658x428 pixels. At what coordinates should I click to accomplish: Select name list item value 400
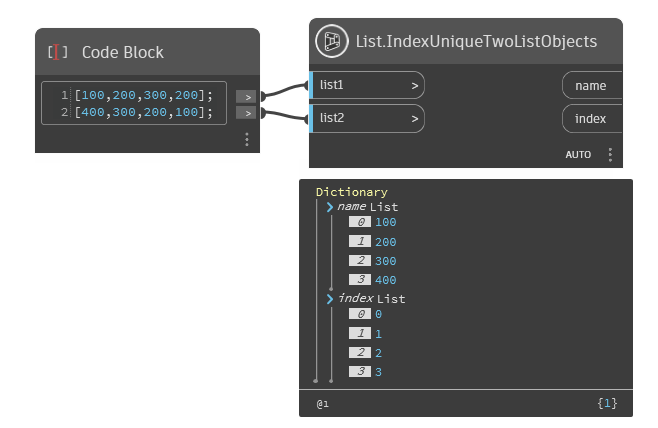tap(386, 280)
